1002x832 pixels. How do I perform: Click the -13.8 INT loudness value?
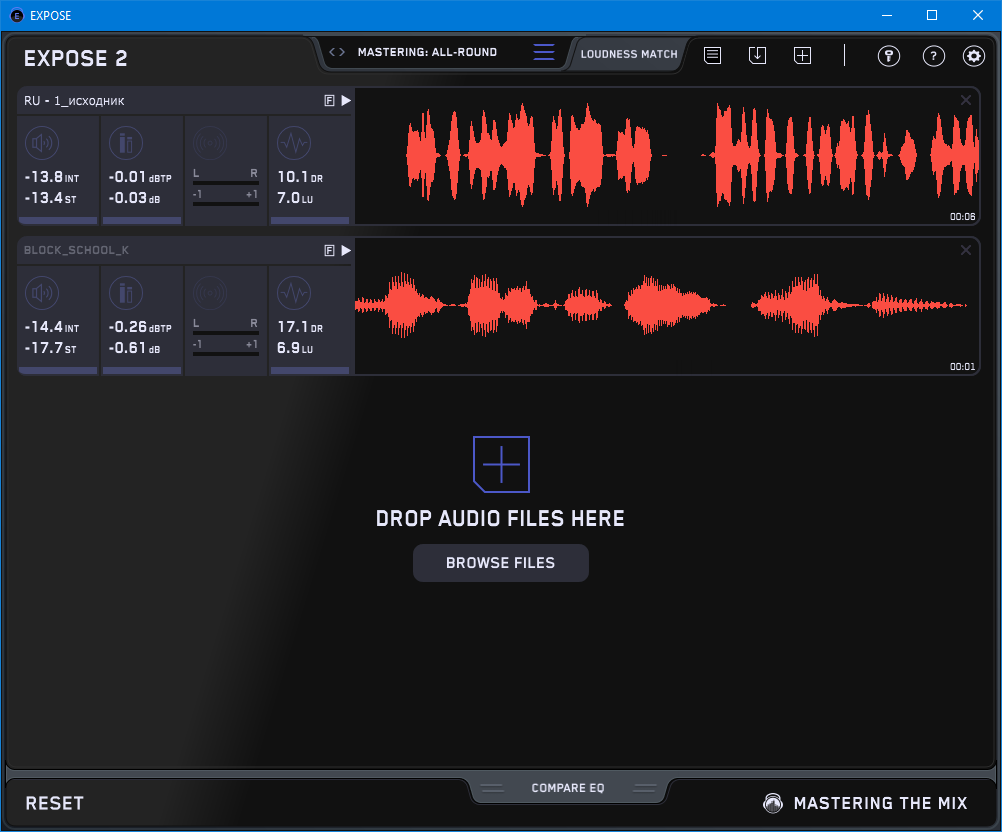(52, 177)
